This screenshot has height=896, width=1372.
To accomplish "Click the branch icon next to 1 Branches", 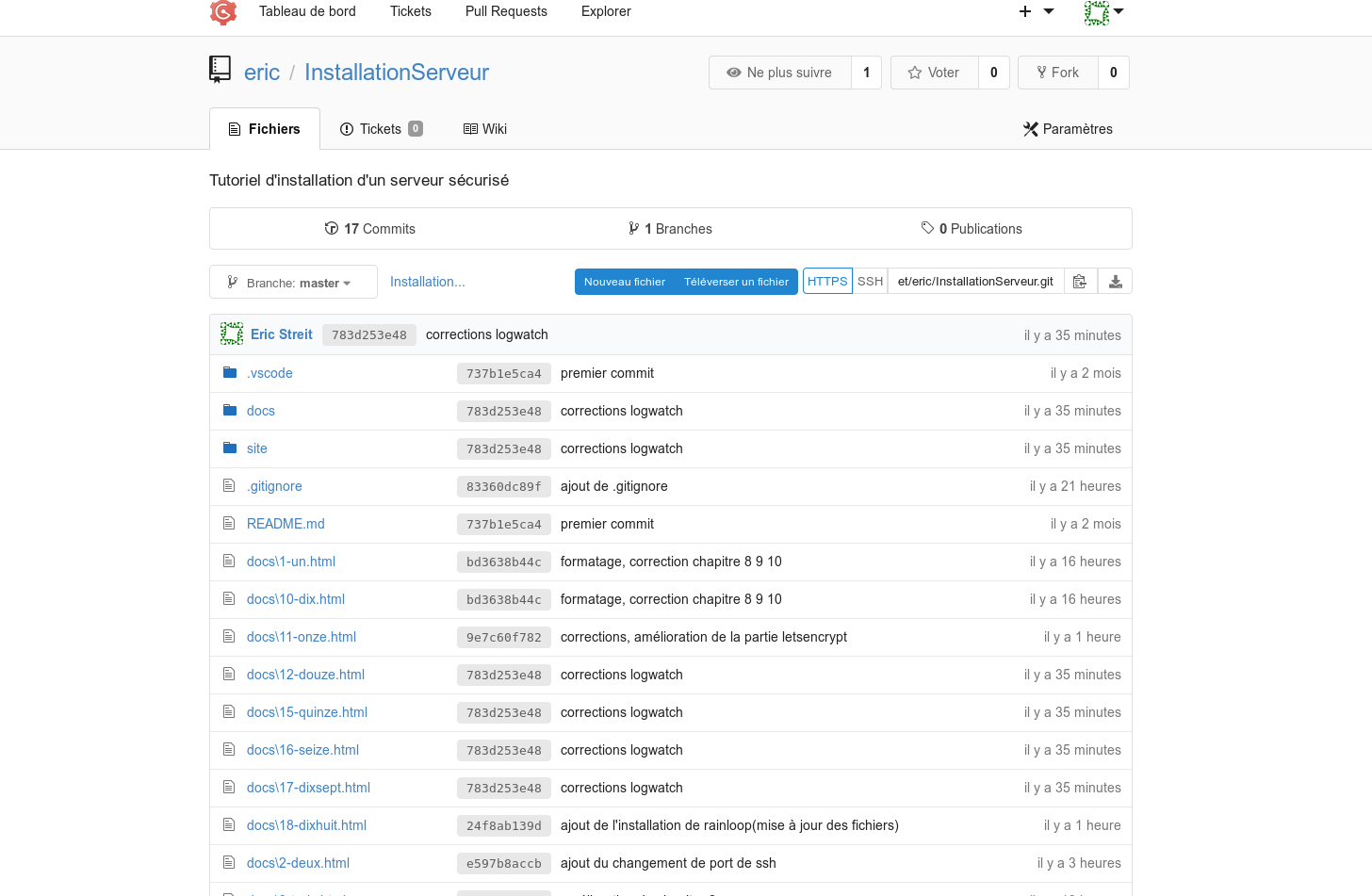I will point(633,228).
